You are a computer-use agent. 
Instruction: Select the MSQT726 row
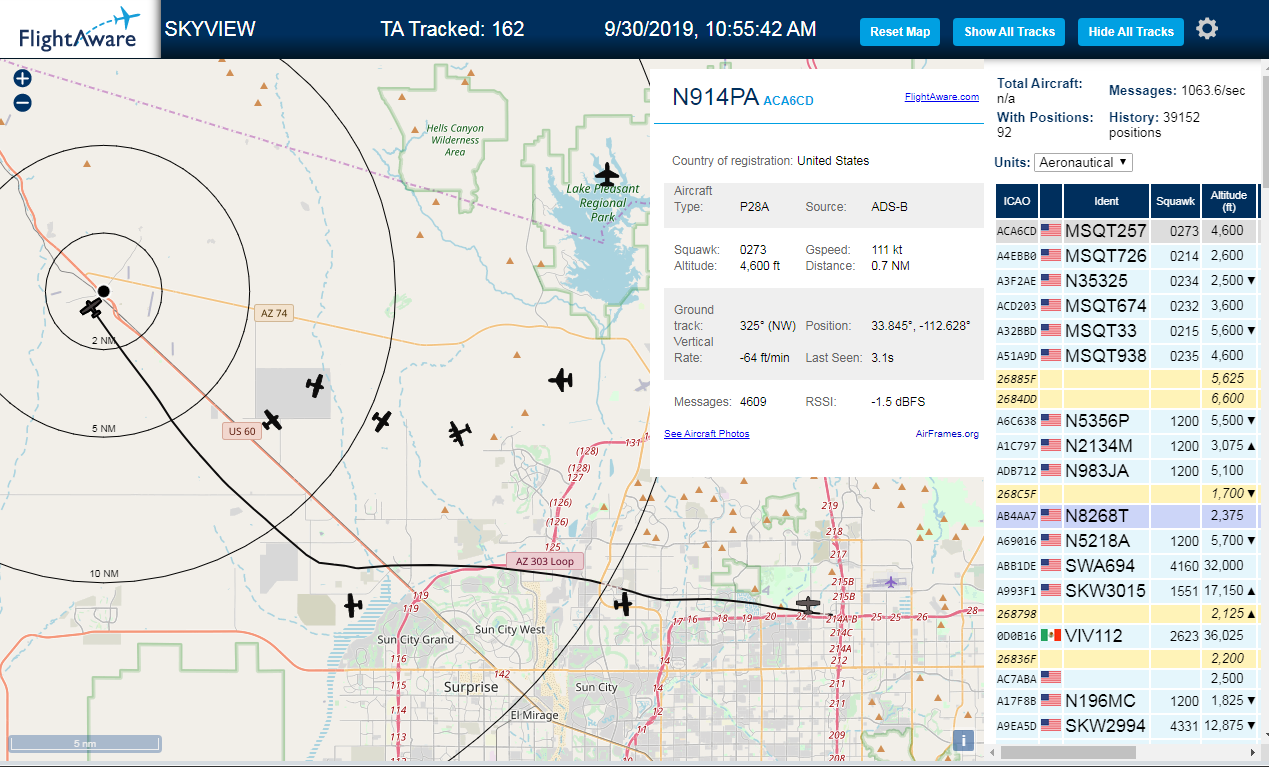[1126, 256]
